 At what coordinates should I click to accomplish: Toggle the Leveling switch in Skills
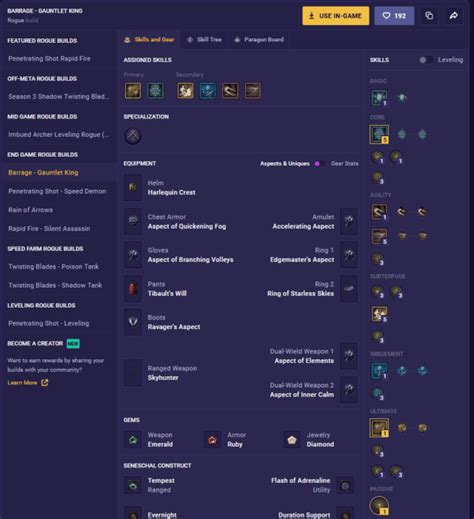click(x=426, y=60)
